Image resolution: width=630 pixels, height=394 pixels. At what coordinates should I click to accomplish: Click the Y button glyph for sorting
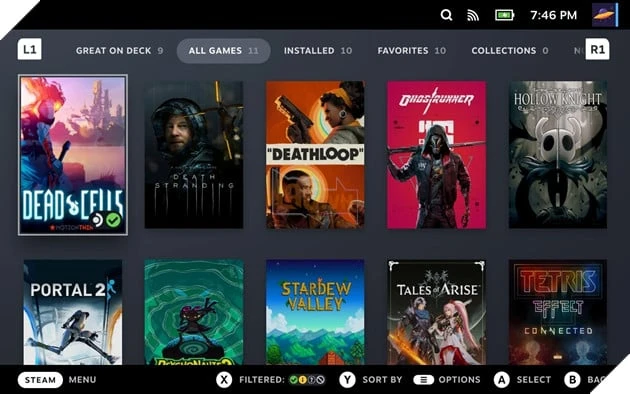(347, 380)
